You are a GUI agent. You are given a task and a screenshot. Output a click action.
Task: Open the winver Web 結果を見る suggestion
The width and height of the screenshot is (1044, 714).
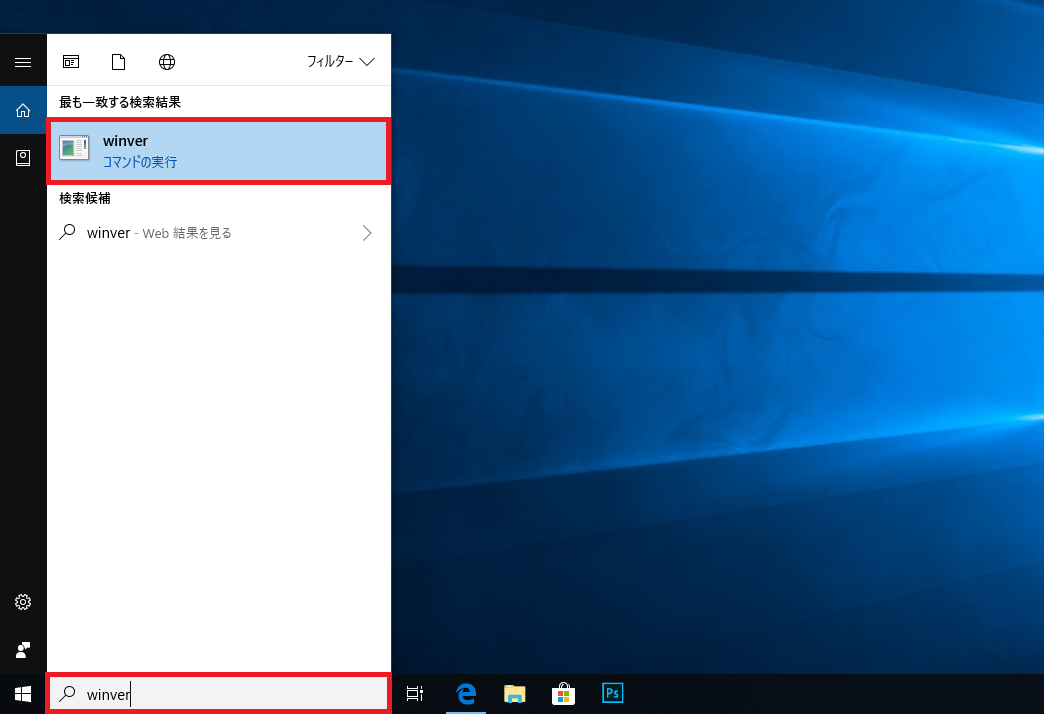(x=218, y=232)
